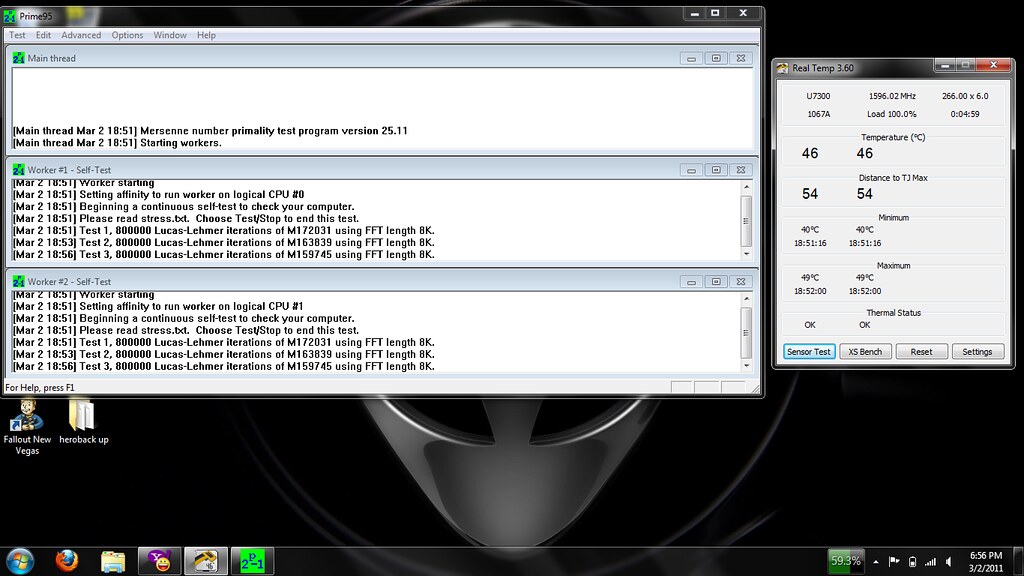Click the Worker #2 'logical CPU #1' affinity line
This screenshot has width=1024, height=576.
coord(159,306)
